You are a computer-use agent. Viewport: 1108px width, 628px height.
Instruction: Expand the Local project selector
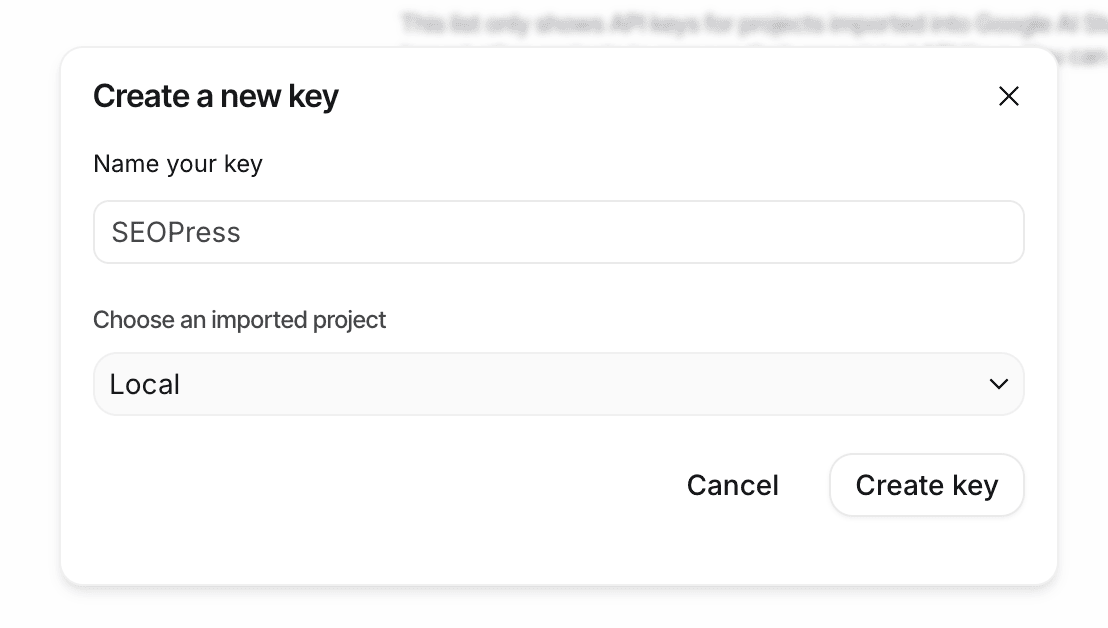click(x=558, y=384)
